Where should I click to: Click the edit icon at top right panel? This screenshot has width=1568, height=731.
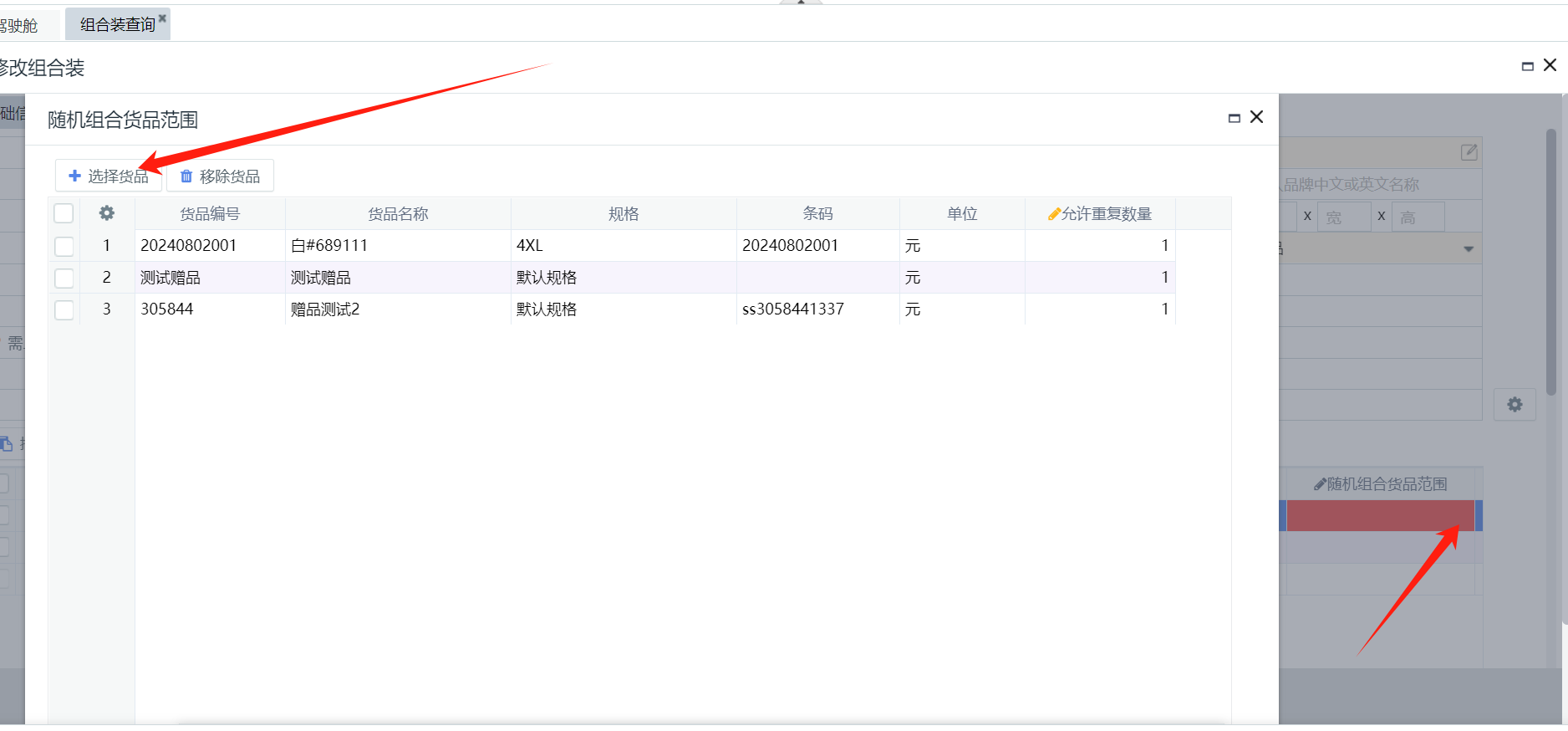tap(1469, 152)
